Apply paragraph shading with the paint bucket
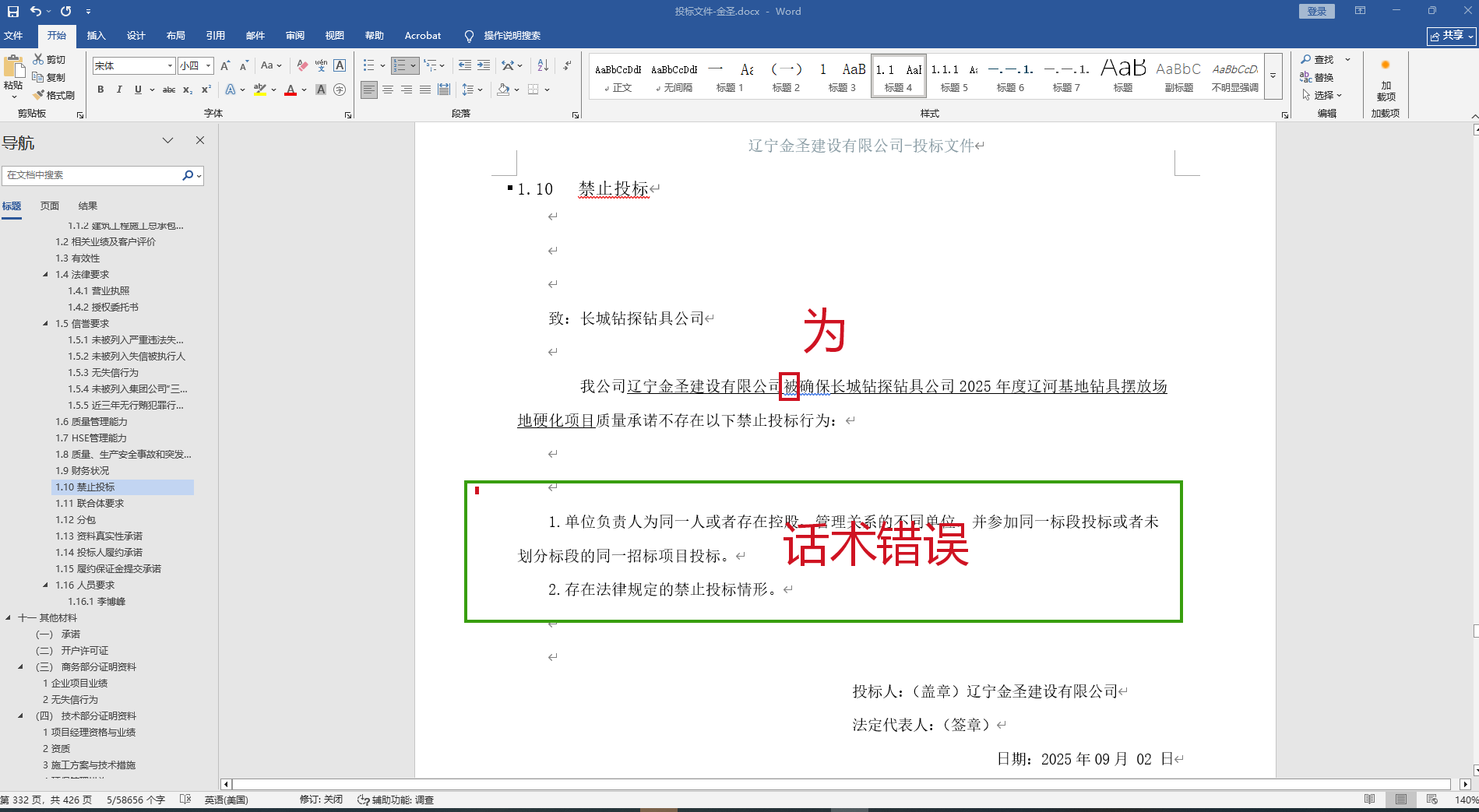Image resolution: width=1479 pixels, height=812 pixels. [x=503, y=90]
